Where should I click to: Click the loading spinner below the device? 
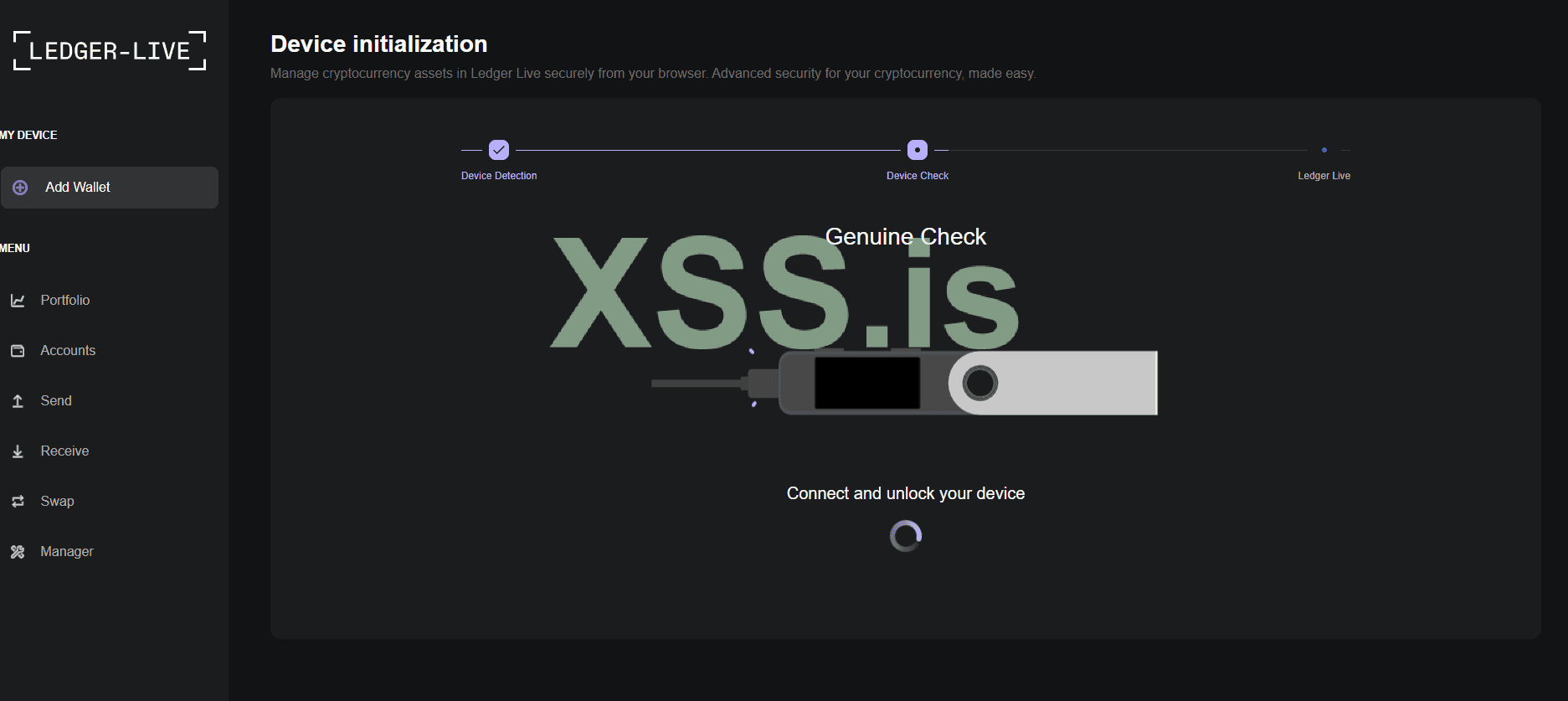tap(906, 536)
